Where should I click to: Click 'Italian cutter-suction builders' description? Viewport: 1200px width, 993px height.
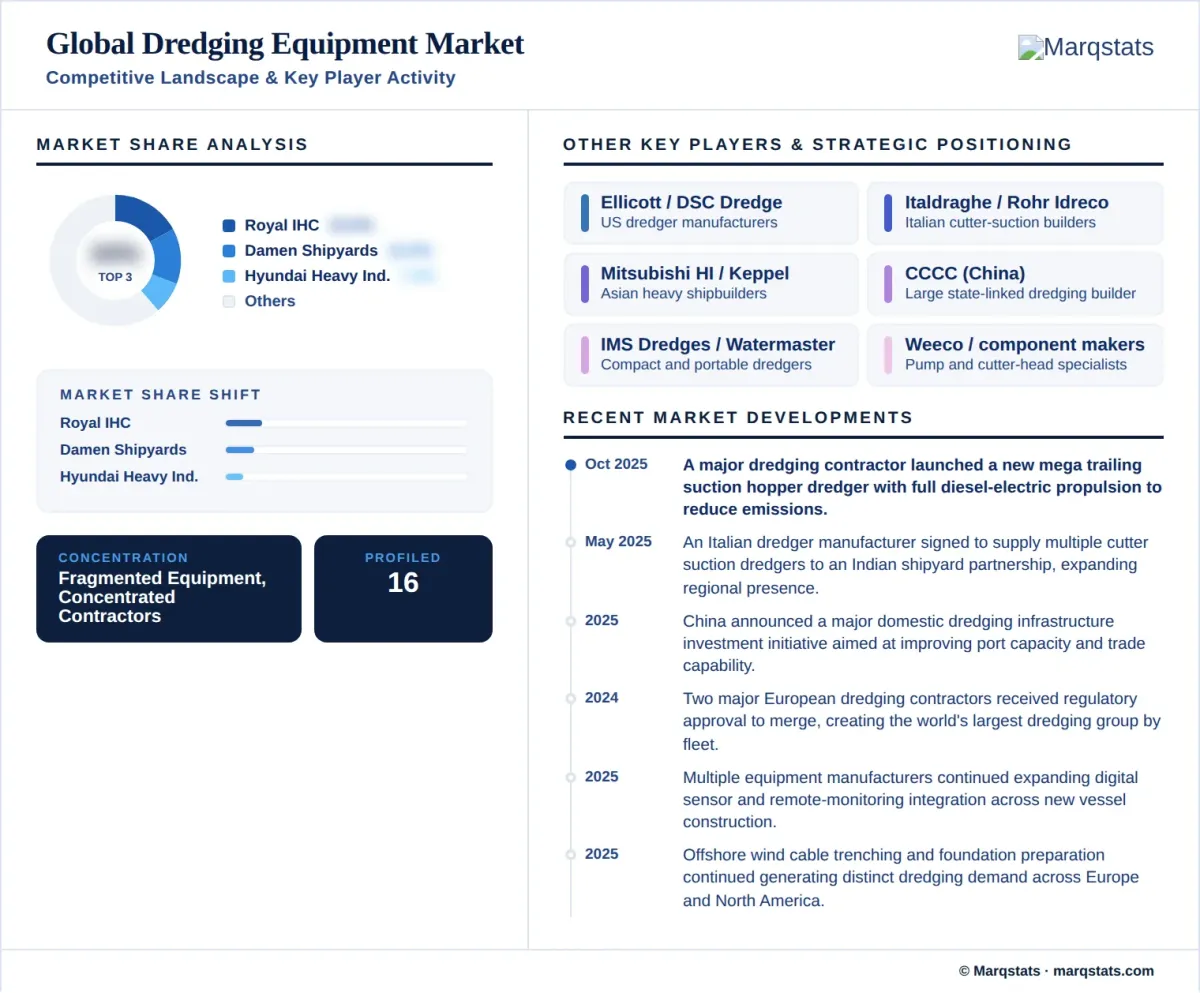coord(1000,223)
